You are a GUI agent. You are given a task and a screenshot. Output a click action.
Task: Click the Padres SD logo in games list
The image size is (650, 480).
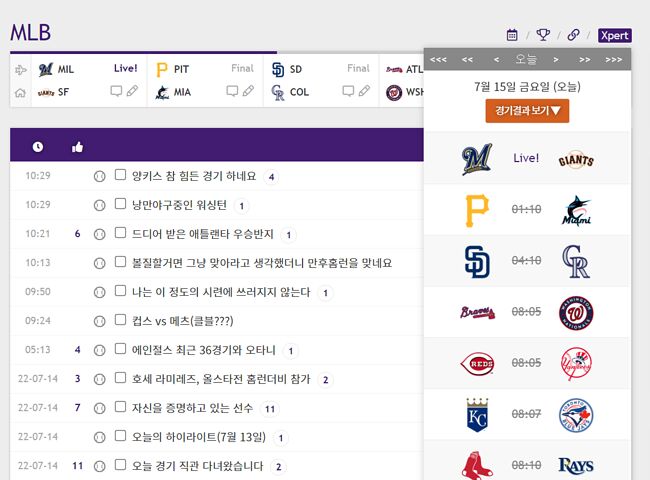(477, 262)
